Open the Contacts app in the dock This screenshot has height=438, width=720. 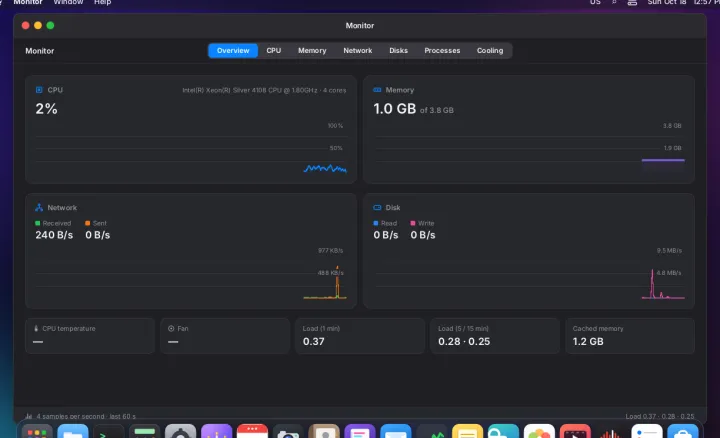coord(324,432)
